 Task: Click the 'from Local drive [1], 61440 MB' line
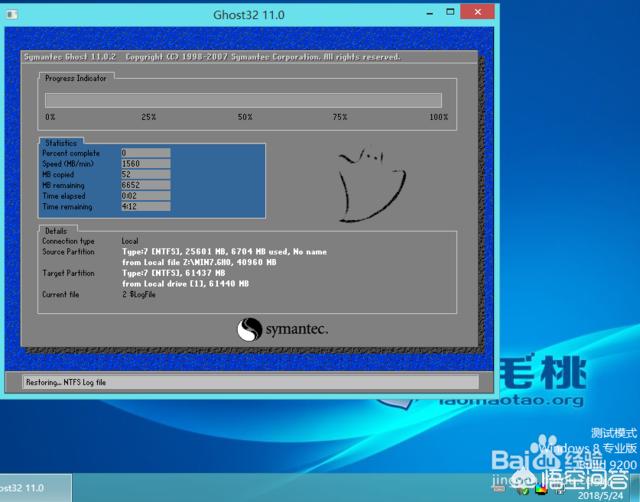[x=185, y=284]
